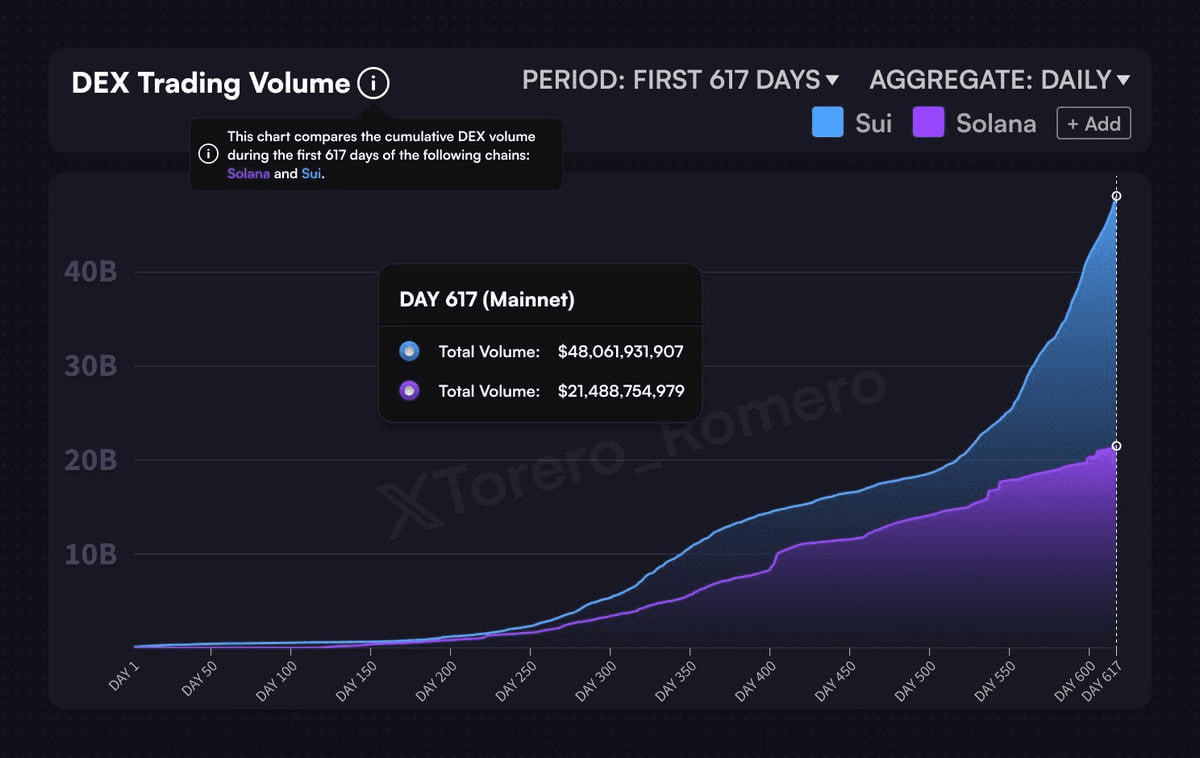Click the DAY 1 axis label

(124, 676)
